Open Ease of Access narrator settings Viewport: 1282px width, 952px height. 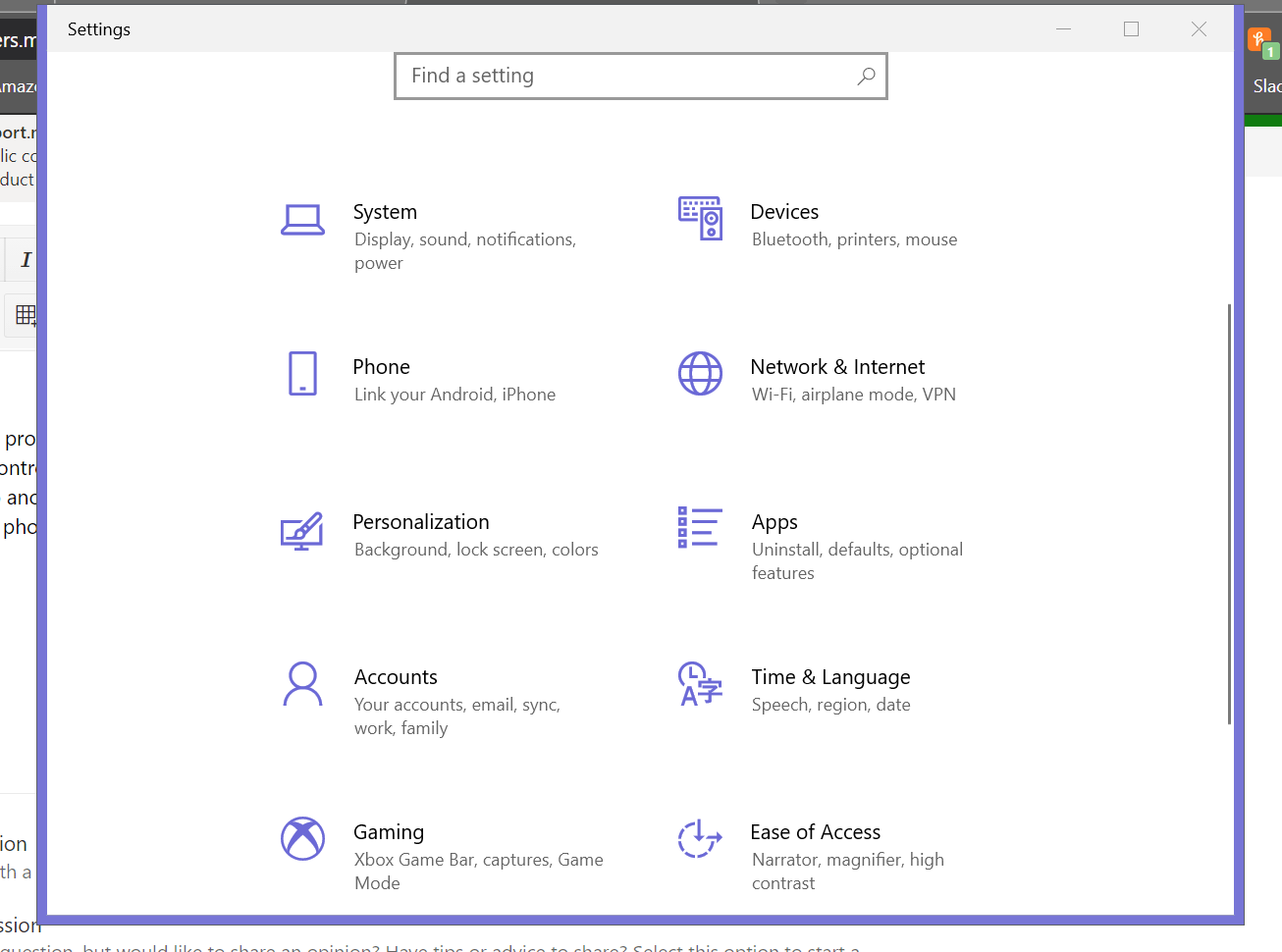click(x=816, y=831)
